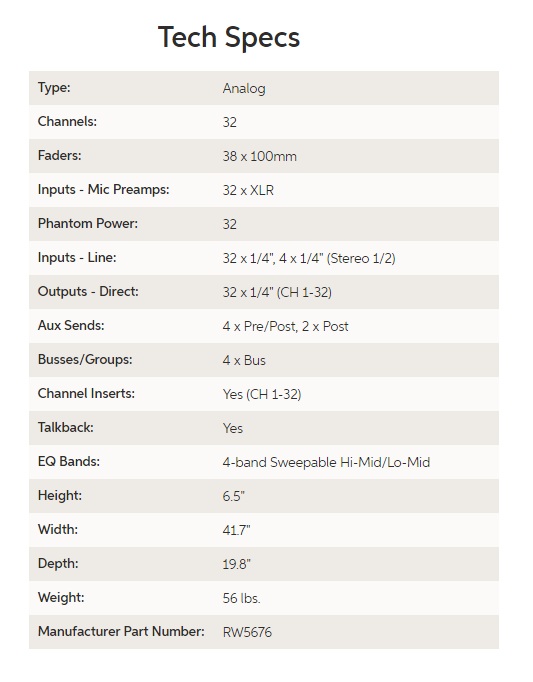Click the Faders value 38 x 100mm
The image size is (533, 682).
259,156
